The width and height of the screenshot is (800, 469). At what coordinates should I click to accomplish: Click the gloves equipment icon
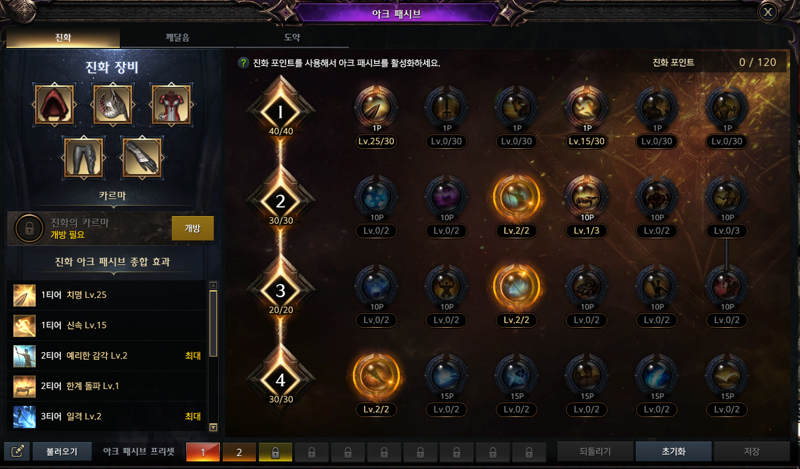[142, 158]
